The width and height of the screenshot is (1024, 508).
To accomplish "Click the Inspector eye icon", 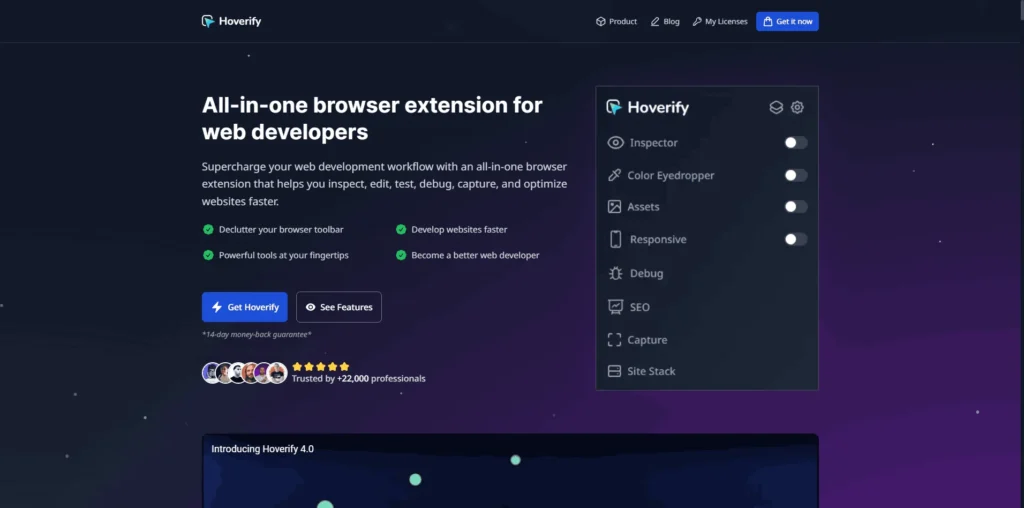I will [615, 142].
